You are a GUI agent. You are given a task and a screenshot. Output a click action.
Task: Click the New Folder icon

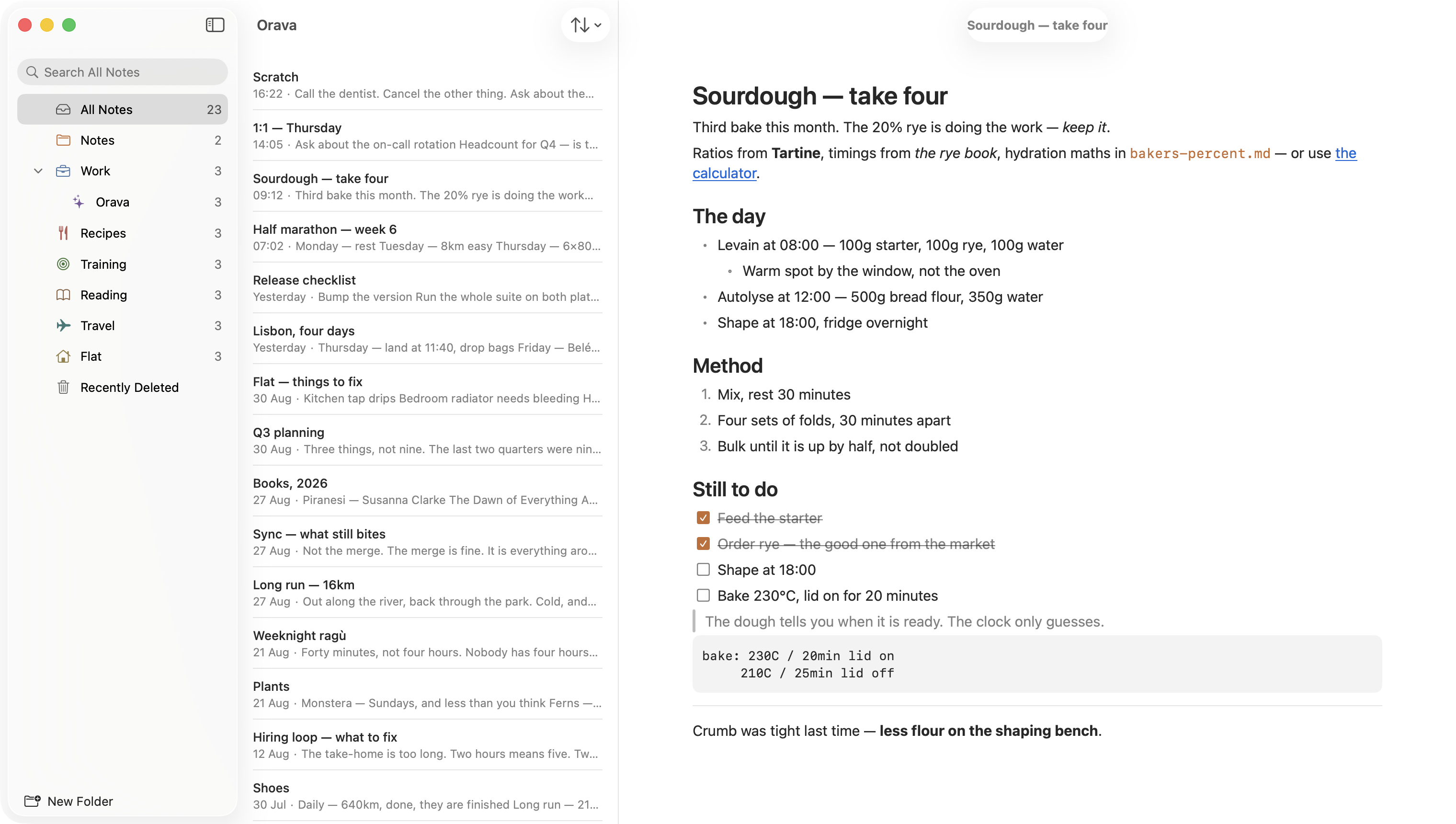tap(32, 801)
